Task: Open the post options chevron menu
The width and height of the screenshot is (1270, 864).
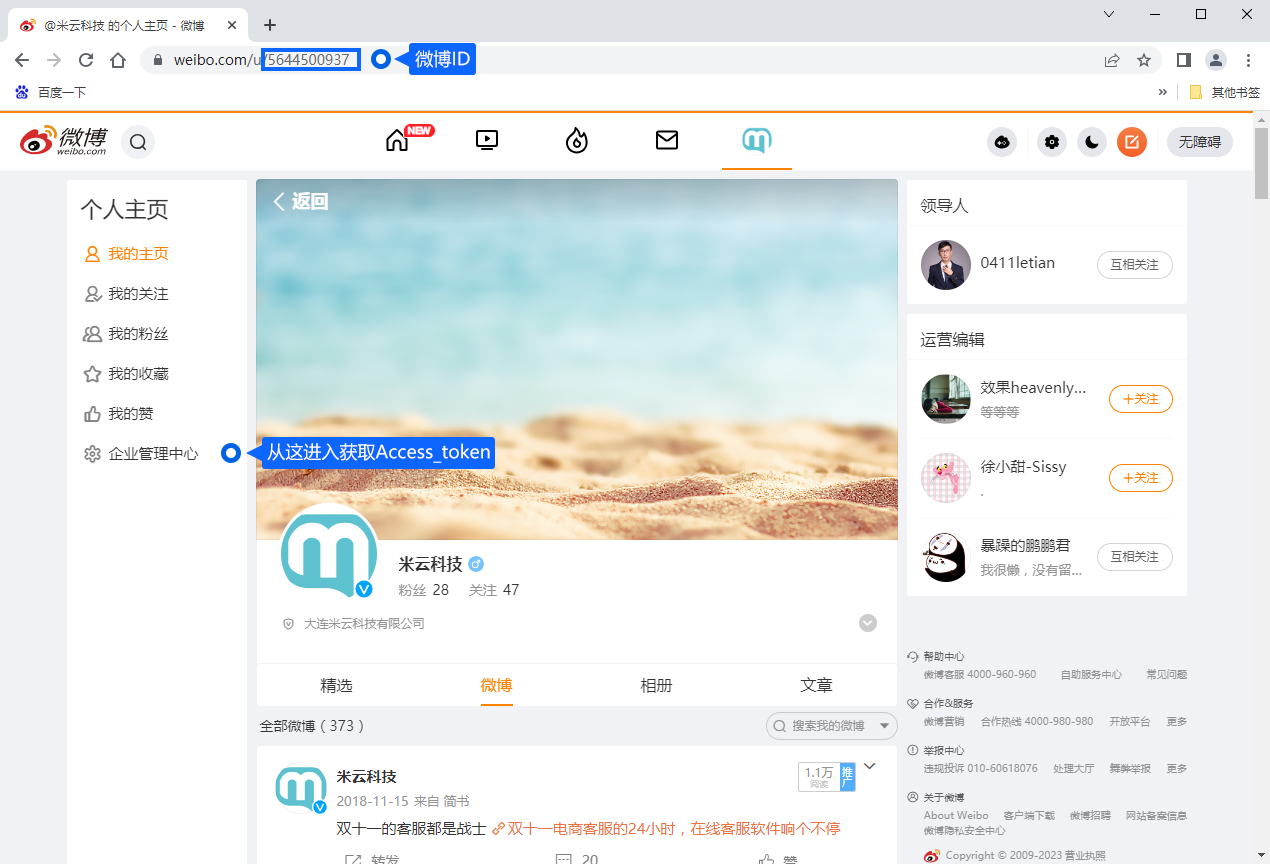Action: (870, 767)
